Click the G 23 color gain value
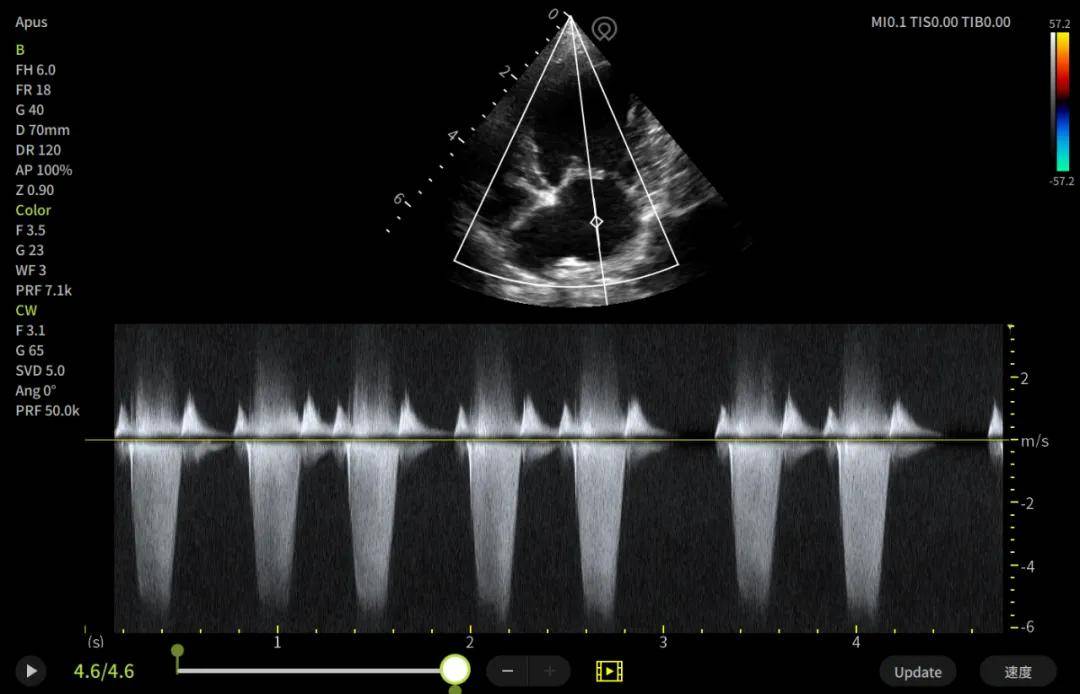This screenshot has width=1080, height=694. click(x=30, y=251)
